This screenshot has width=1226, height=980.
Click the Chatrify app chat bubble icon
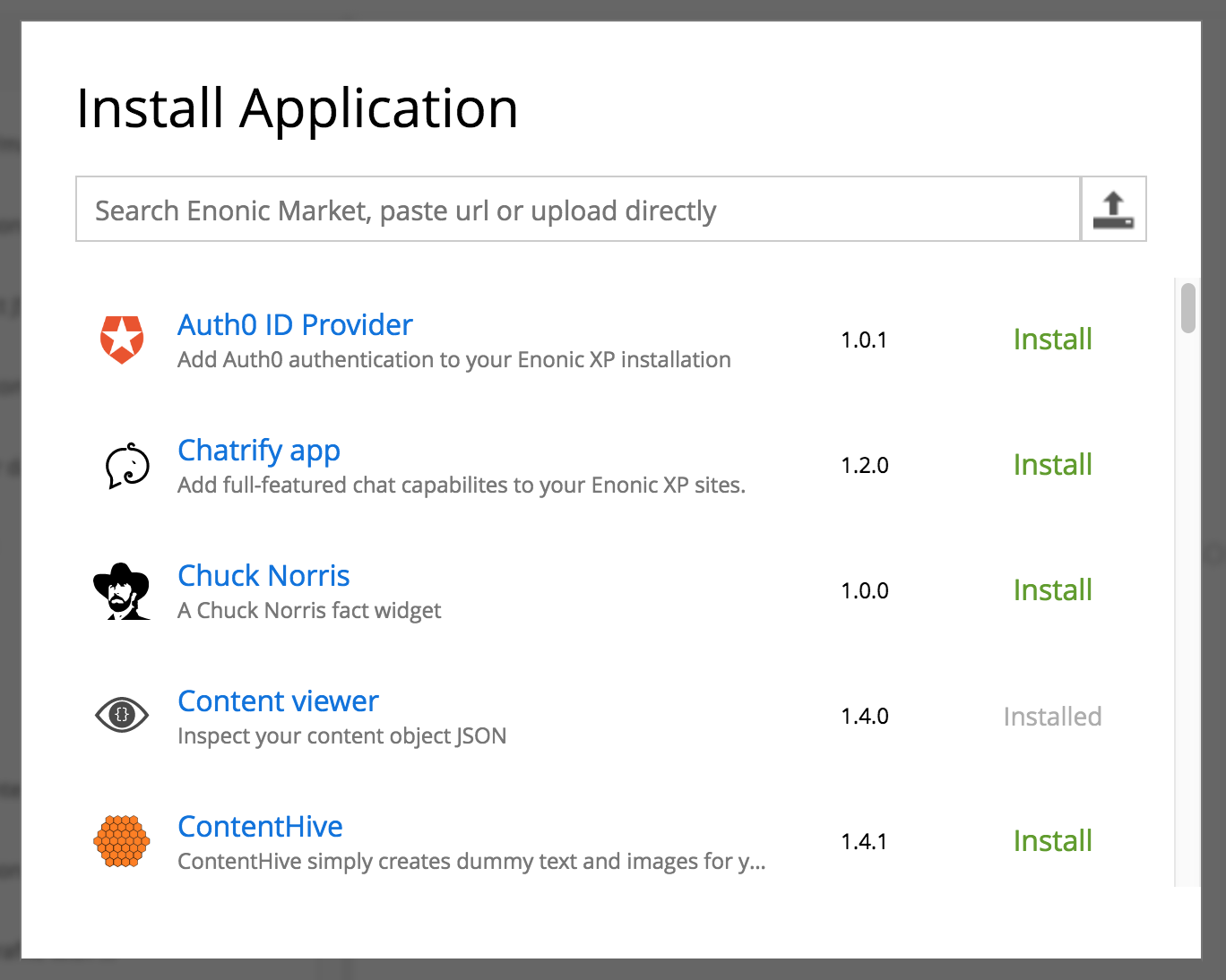pyautogui.click(x=127, y=466)
